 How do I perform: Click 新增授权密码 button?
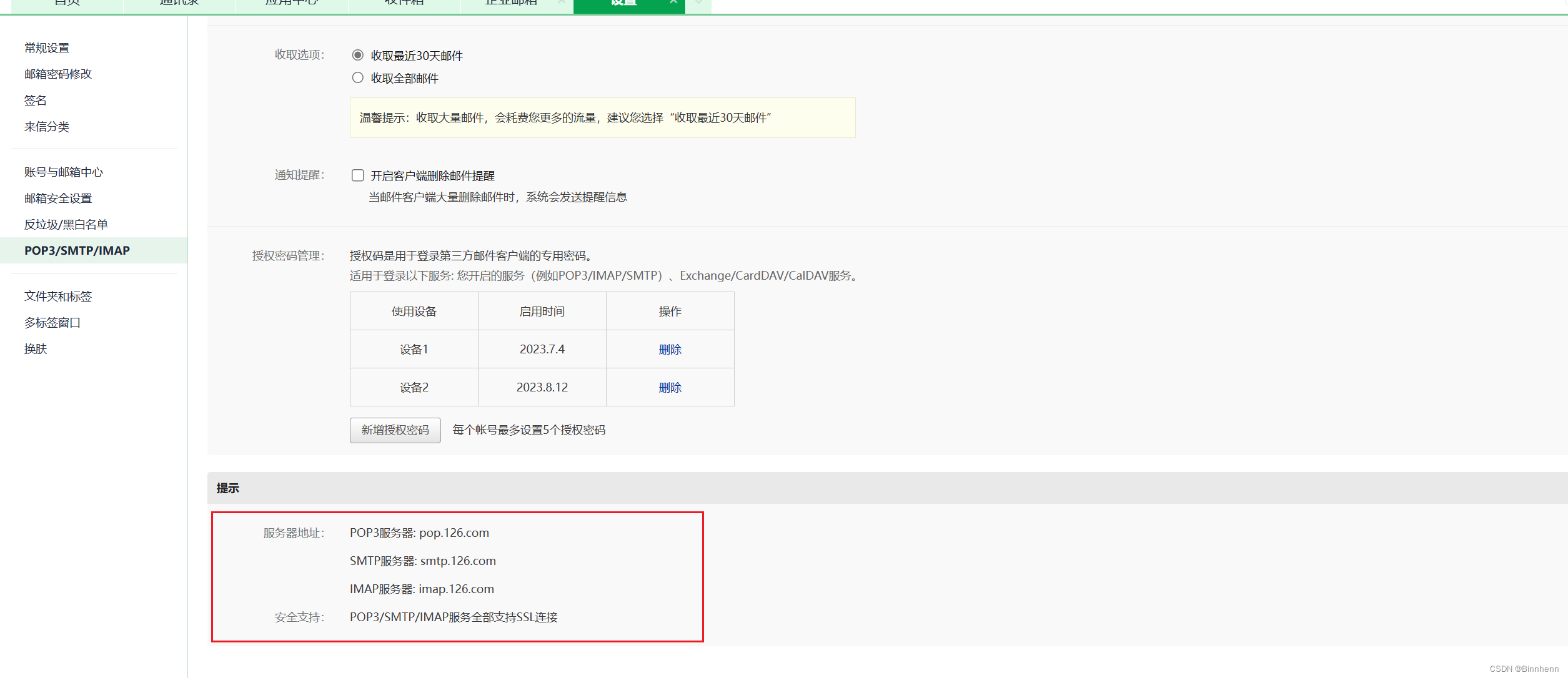tap(395, 430)
